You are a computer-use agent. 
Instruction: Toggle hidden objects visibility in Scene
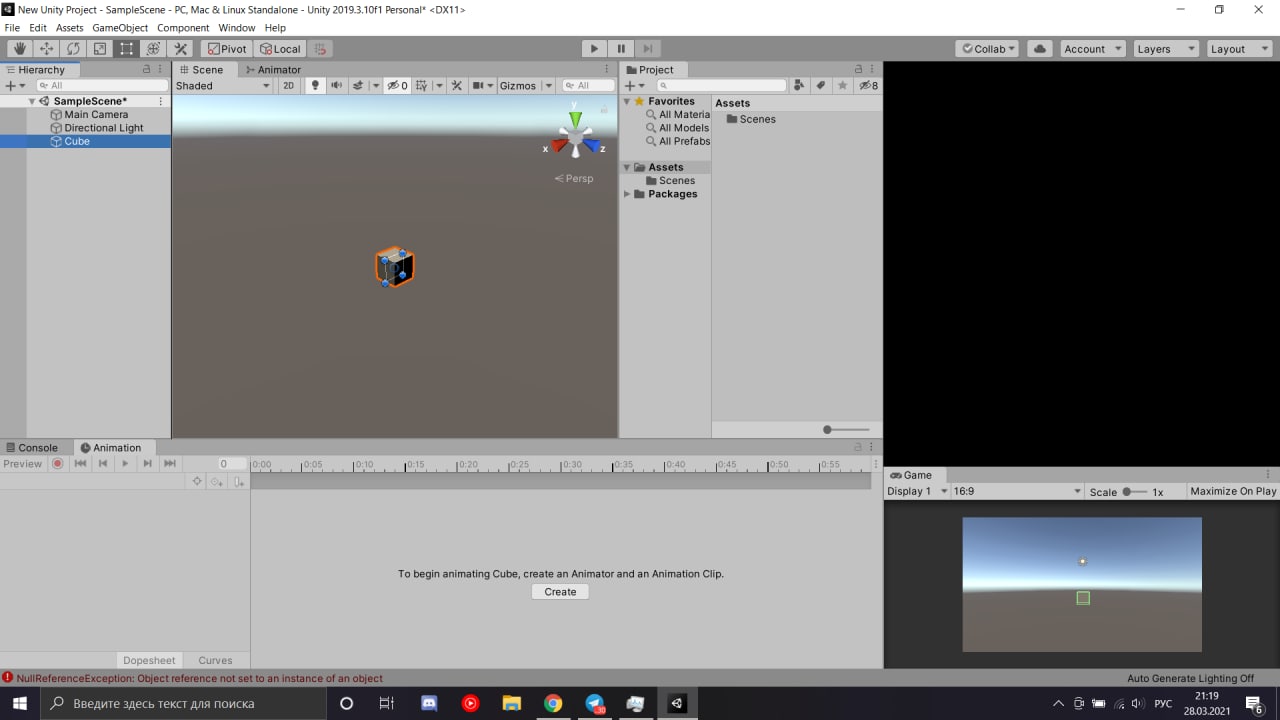(397, 85)
